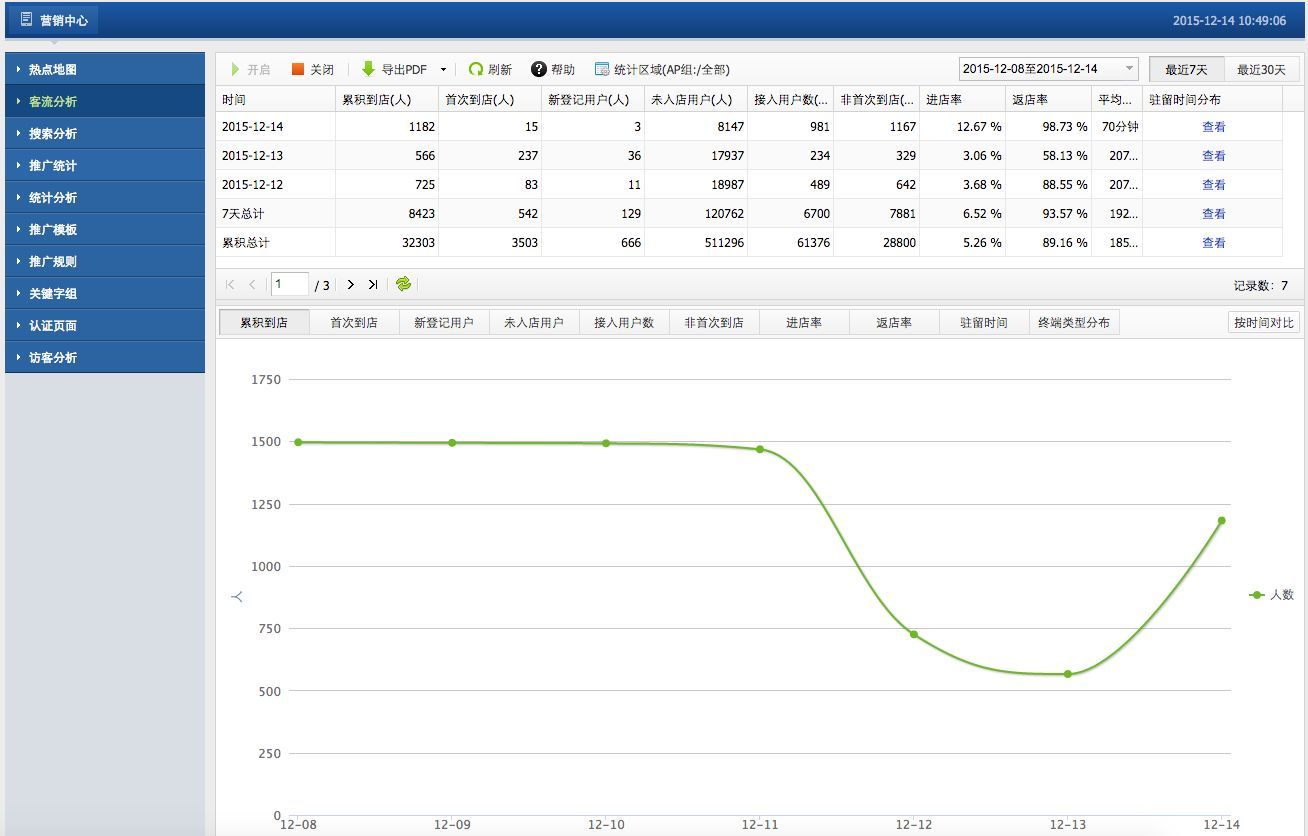
Task: Open the statistics area (统计区域) icon
Action: (x=602, y=69)
